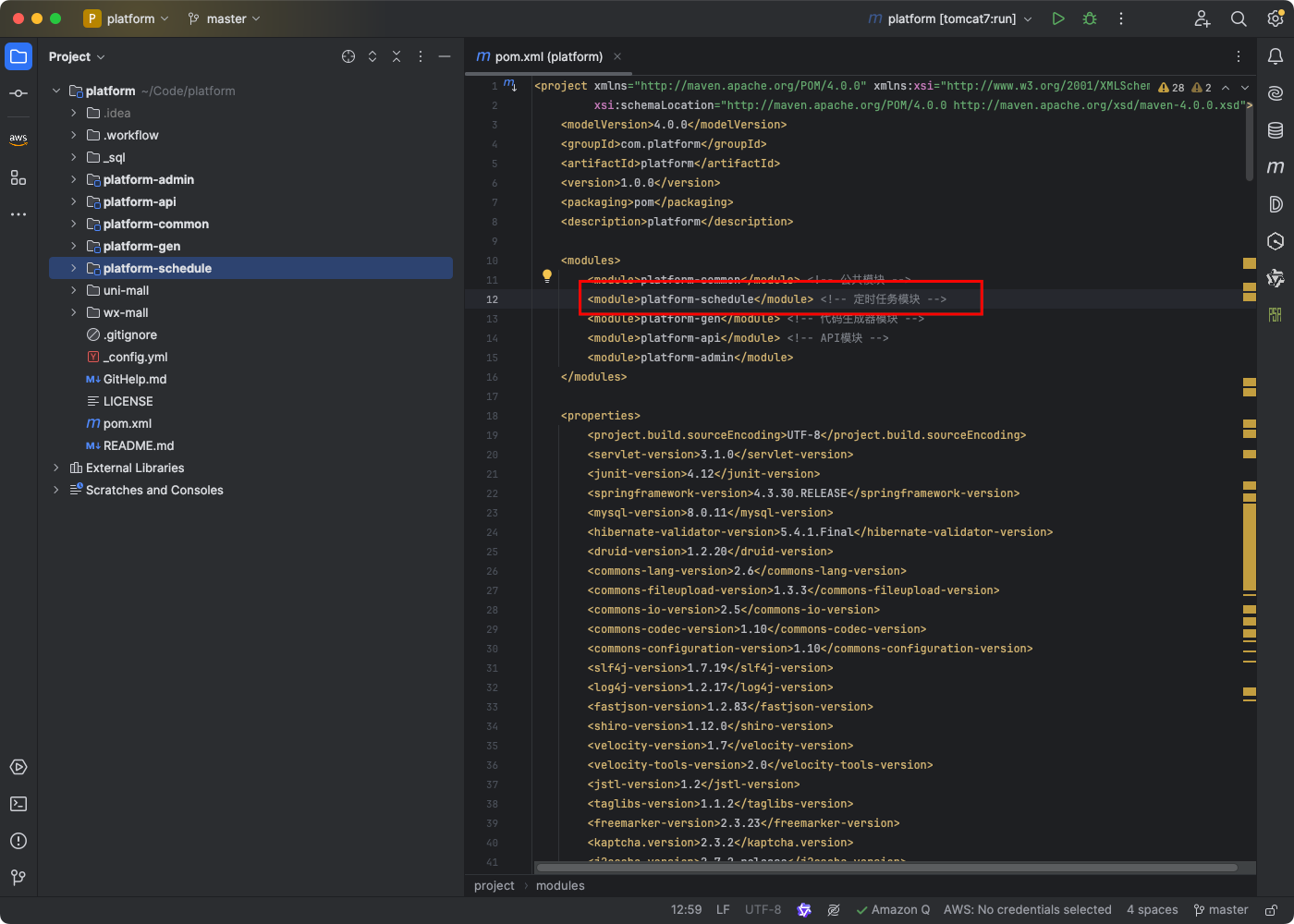Expand the platform-admin module
Viewport: 1294px width, 924px height.
(74, 179)
